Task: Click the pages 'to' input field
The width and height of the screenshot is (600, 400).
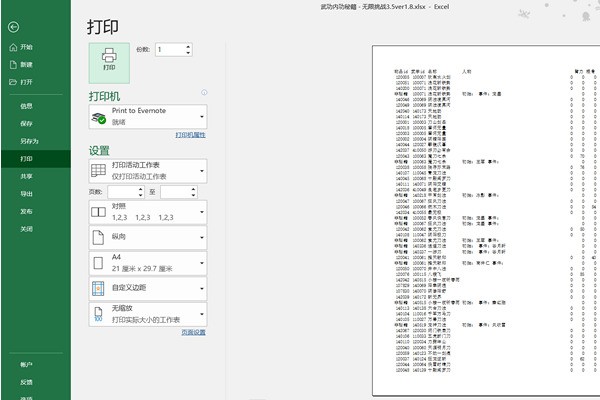Action: [175, 192]
